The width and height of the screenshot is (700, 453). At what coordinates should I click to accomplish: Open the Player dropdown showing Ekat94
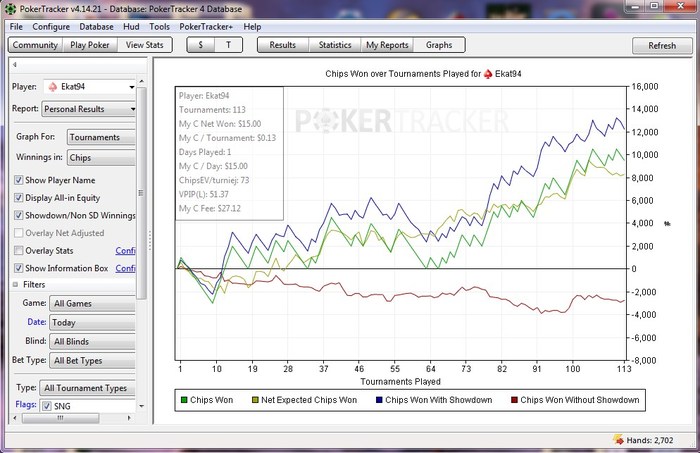89,87
